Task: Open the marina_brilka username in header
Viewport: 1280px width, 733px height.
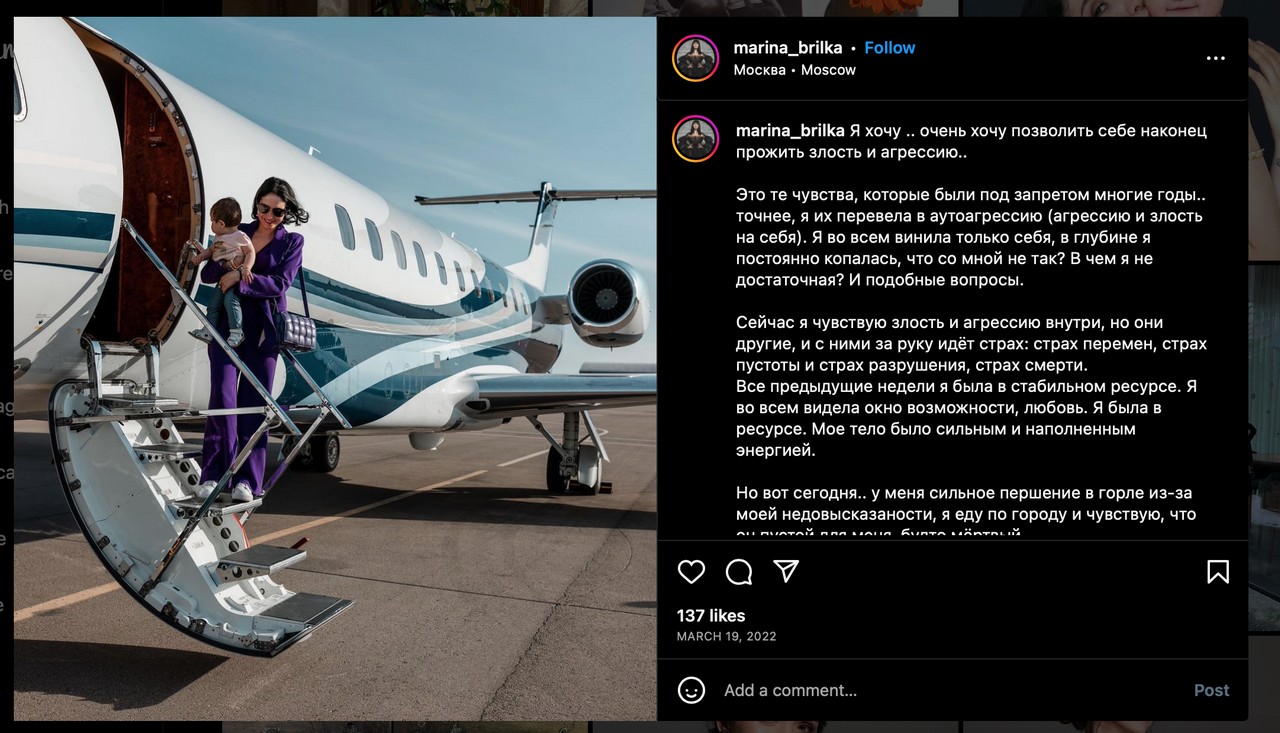Action: click(788, 47)
